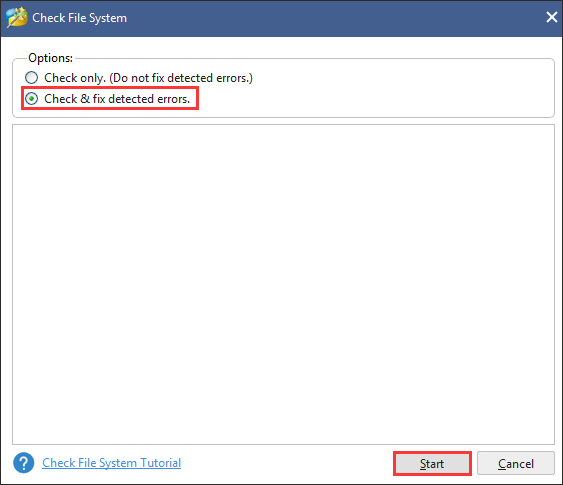Choose the unselected empty radio circle

pos(32,78)
